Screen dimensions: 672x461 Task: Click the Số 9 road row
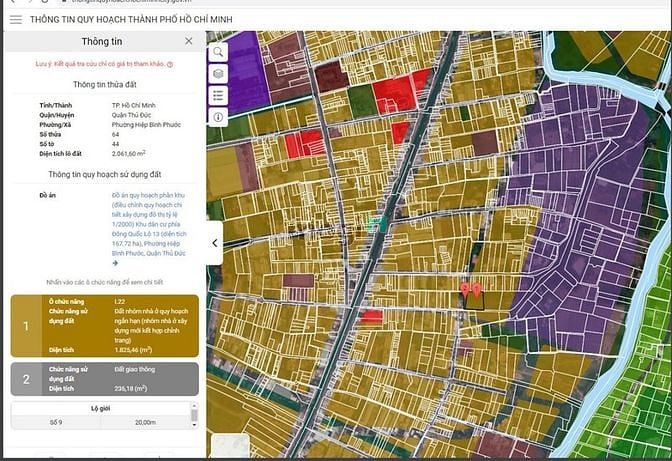tap(101, 422)
